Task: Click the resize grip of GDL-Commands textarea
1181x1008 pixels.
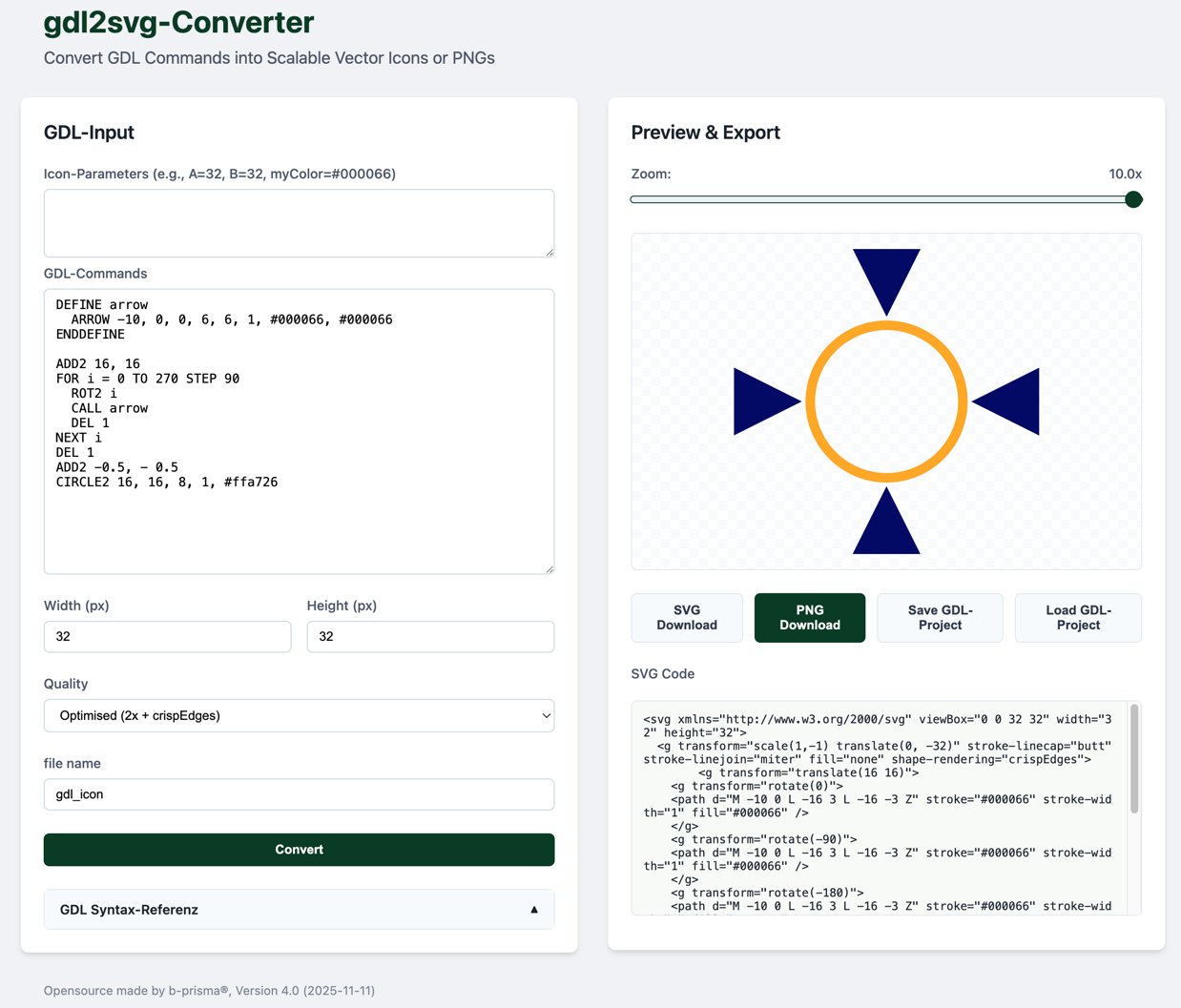Action: click(549, 568)
